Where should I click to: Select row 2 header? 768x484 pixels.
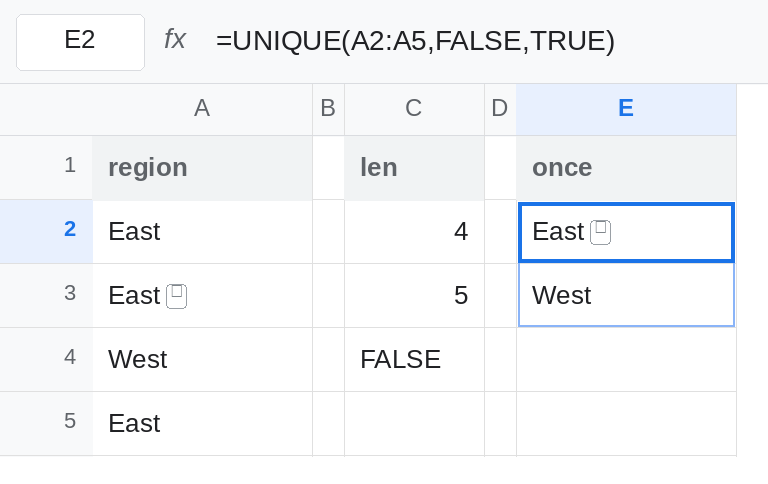point(46,232)
